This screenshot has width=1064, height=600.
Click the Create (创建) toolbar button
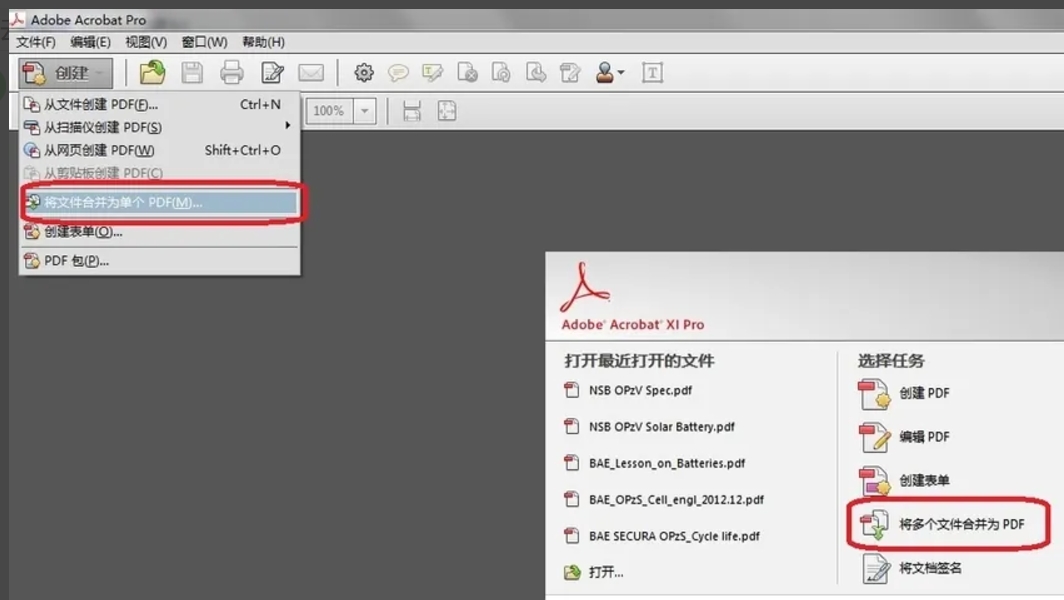(65, 73)
